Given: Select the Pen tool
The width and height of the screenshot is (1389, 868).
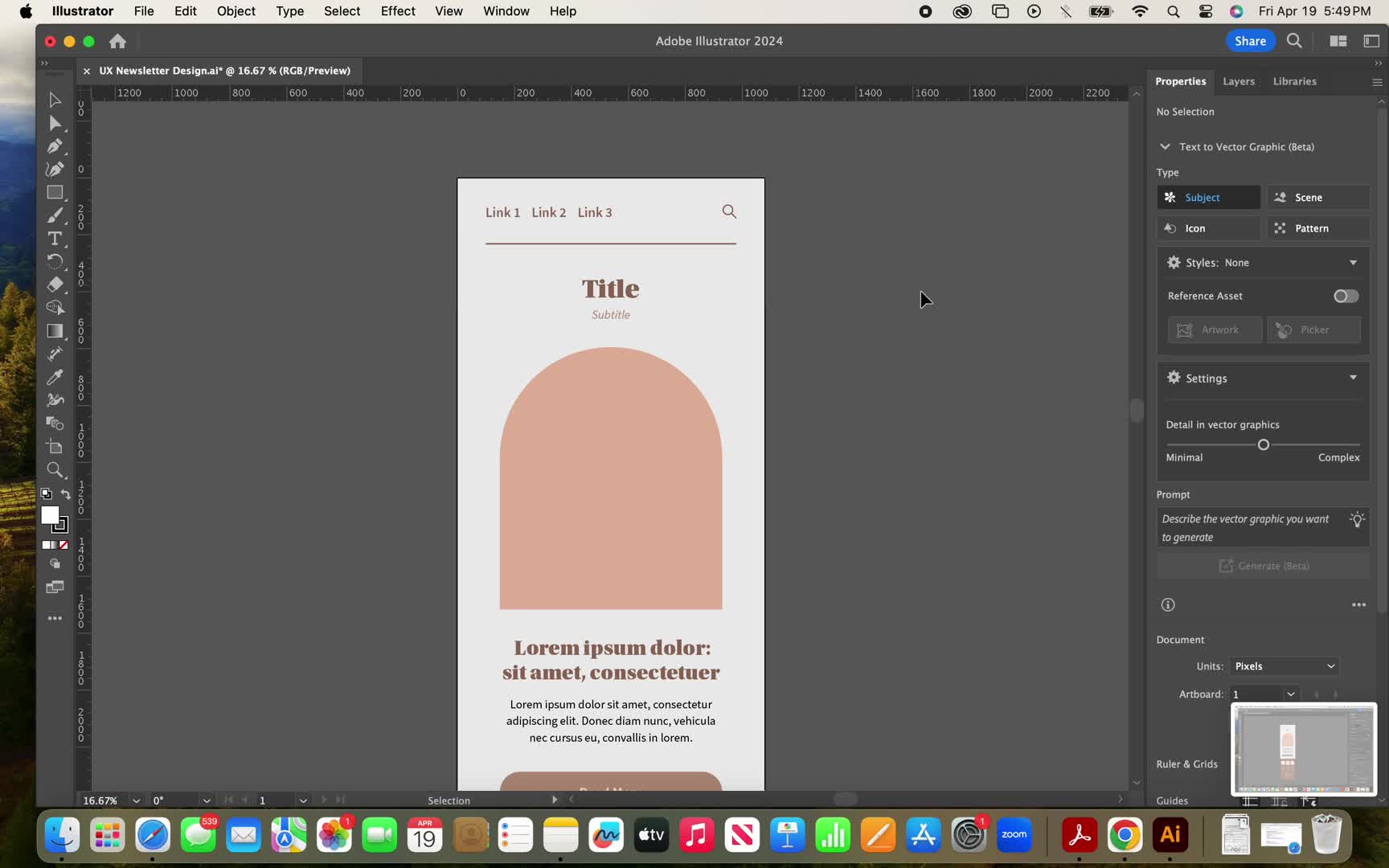Looking at the screenshot, I should click(55, 146).
